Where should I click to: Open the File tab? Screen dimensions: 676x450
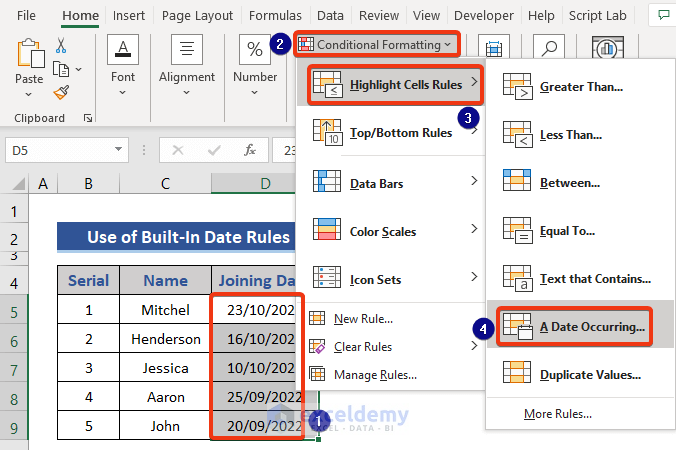point(26,16)
